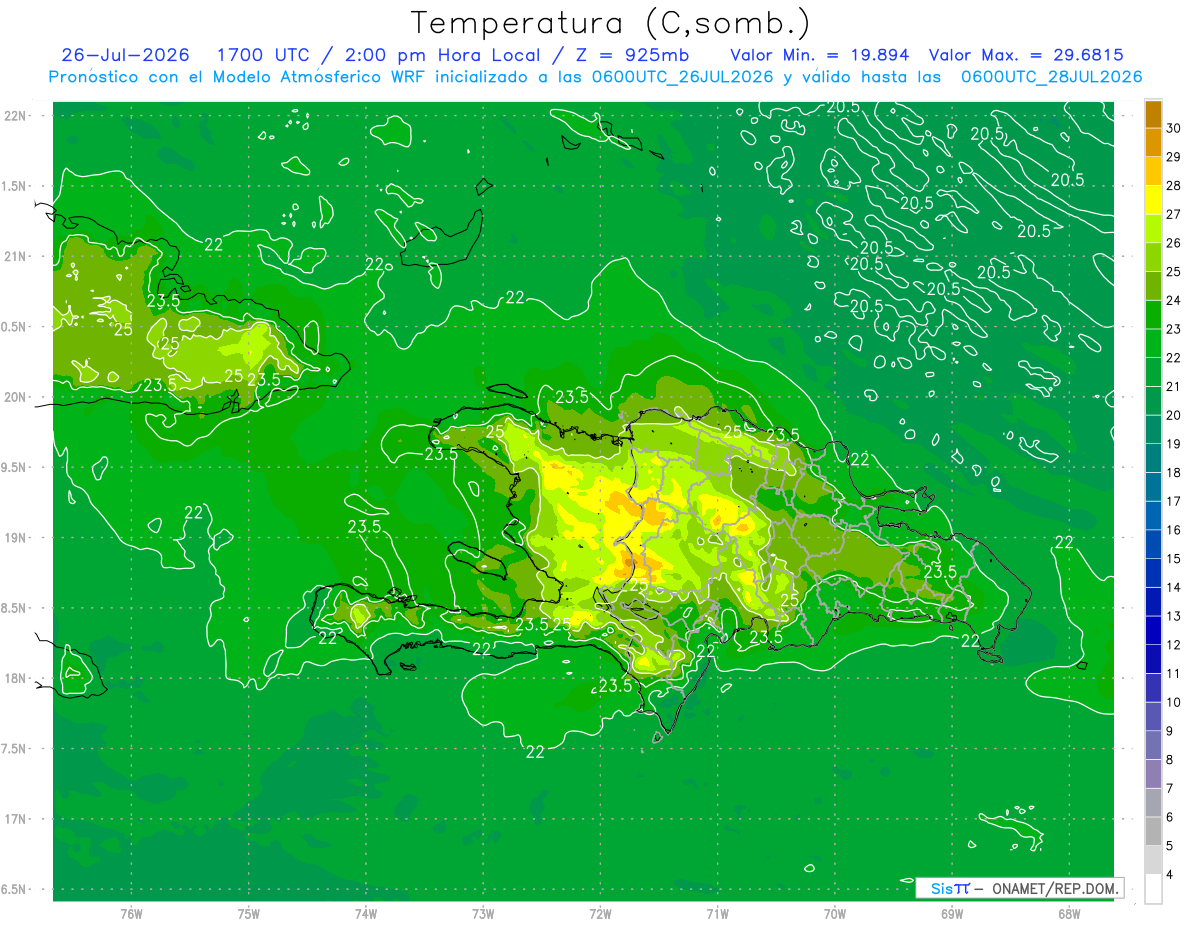Click the valid-until stamp '0600UTC_28JUL2026'
Image resolution: width=1200 pixels, height=927 pixels.
[1052, 77]
